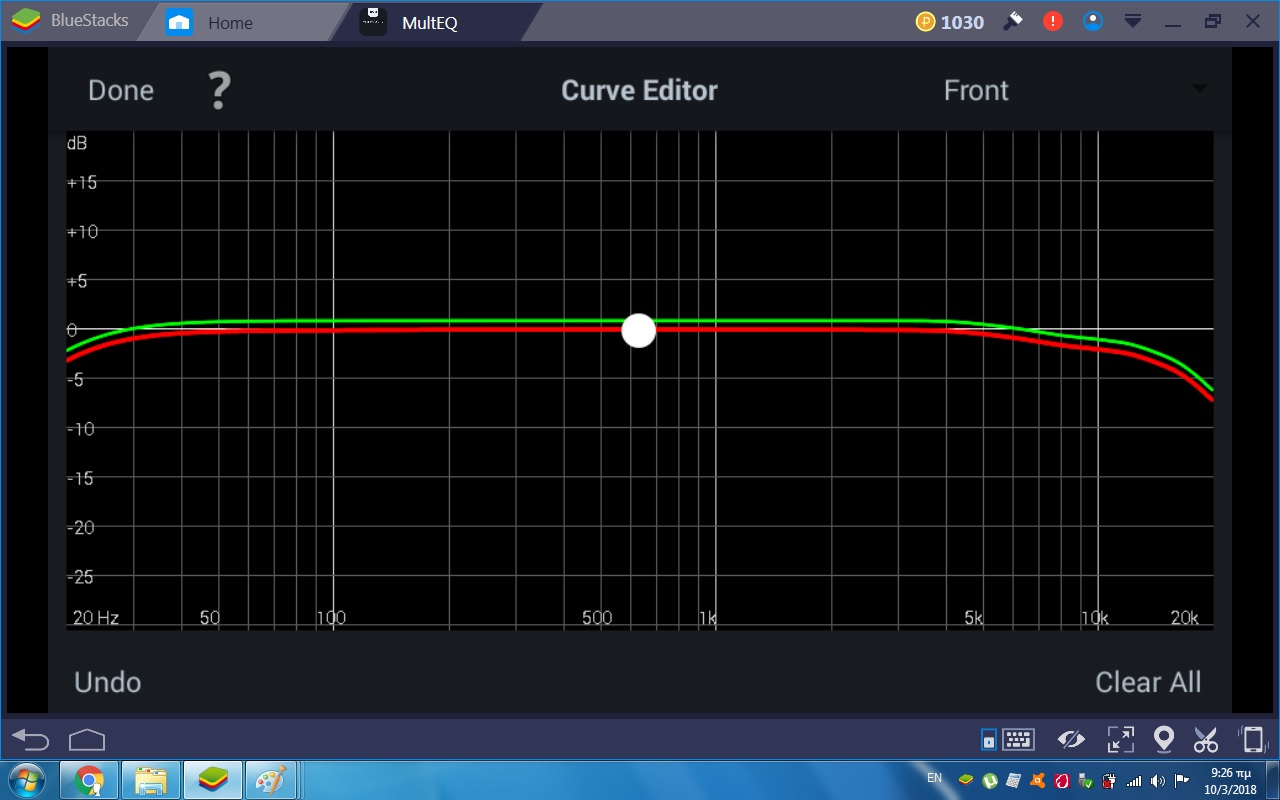The height and width of the screenshot is (800, 1280).
Task: Open the Front speaker dropdown
Action: (1075, 90)
